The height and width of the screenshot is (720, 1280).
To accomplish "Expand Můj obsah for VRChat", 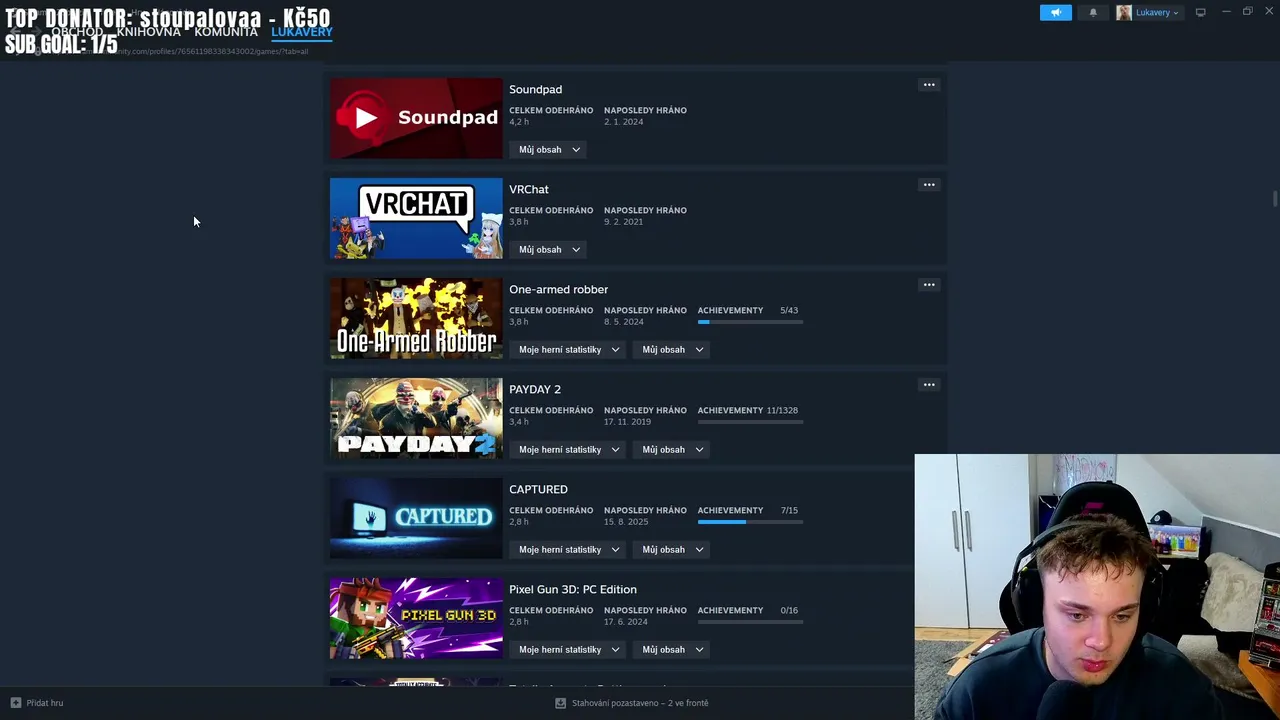I will coord(549,250).
